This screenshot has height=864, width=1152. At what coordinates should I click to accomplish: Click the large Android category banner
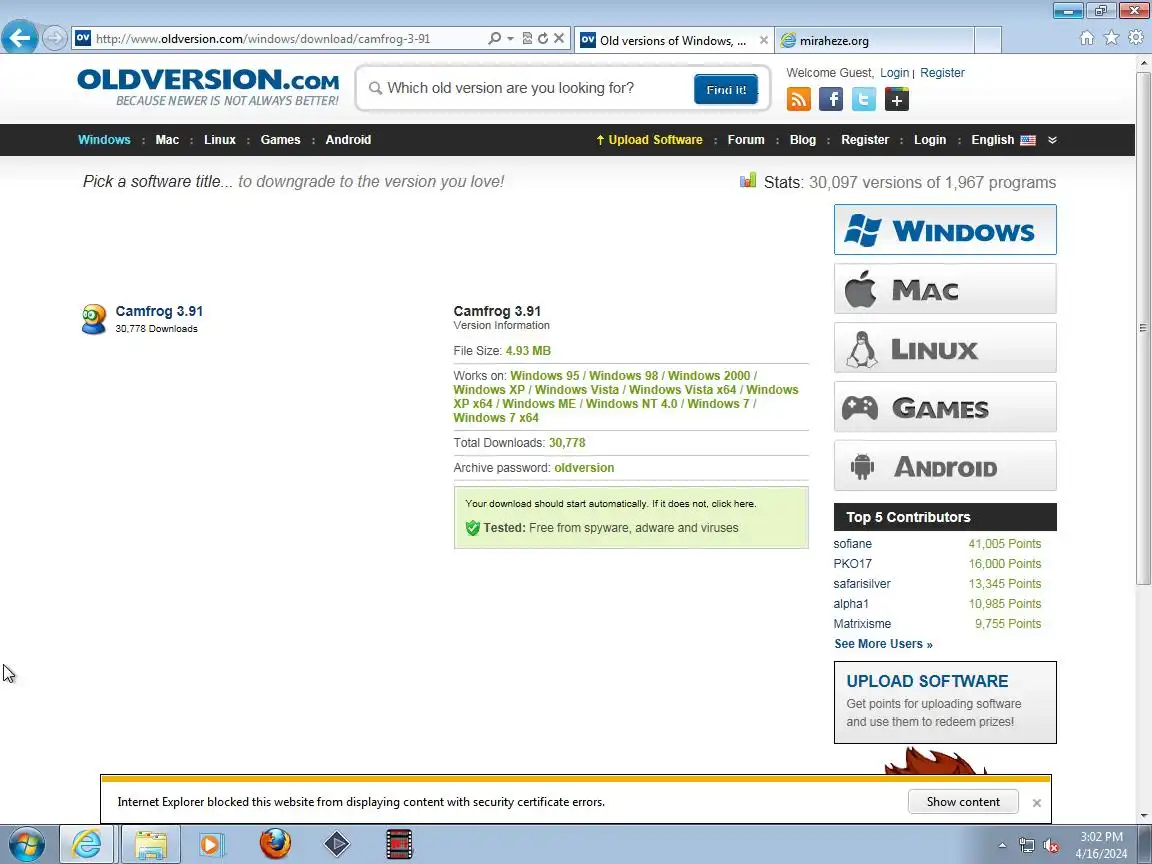coord(945,466)
